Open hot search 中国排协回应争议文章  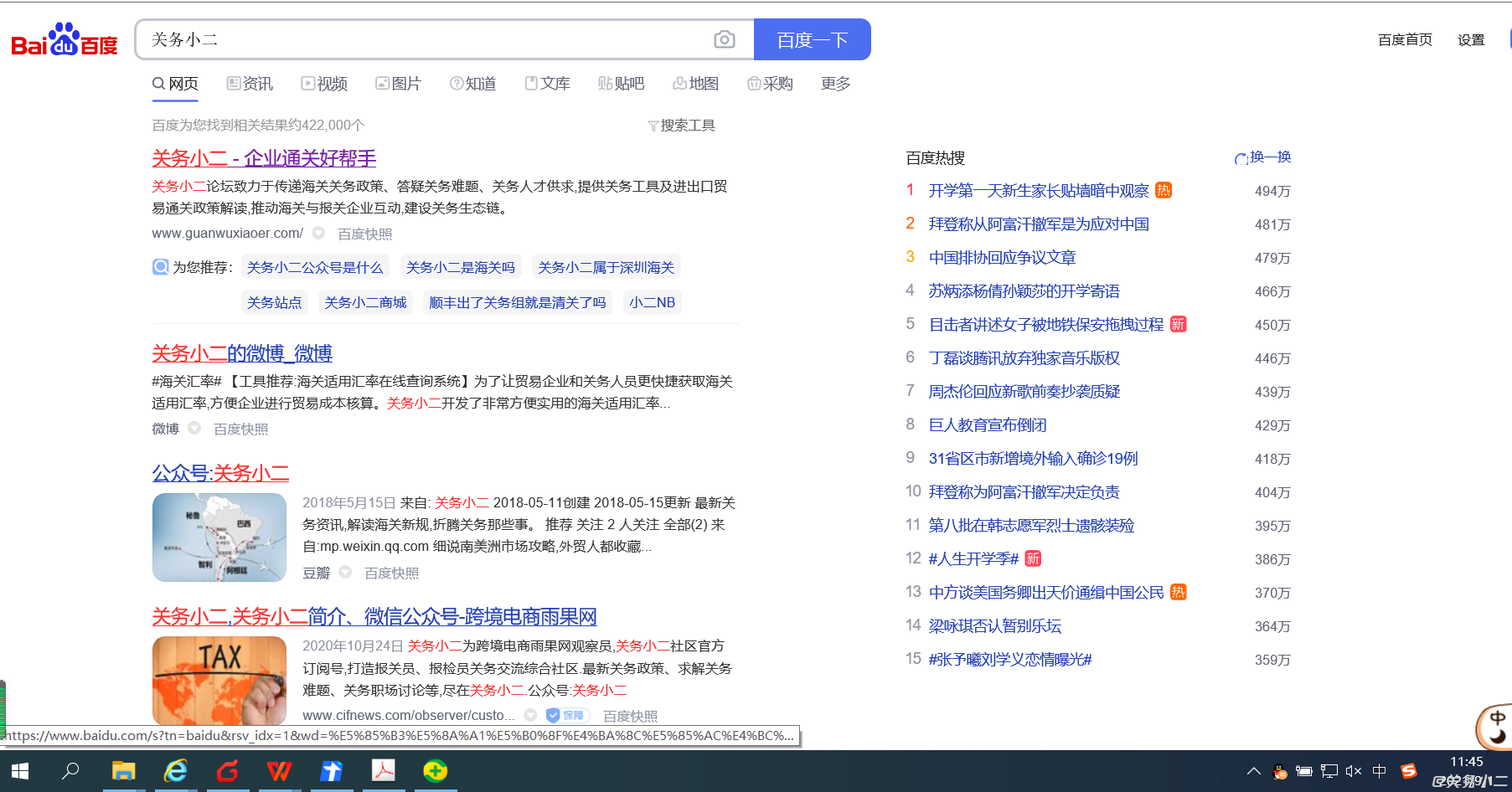point(1002,258)
